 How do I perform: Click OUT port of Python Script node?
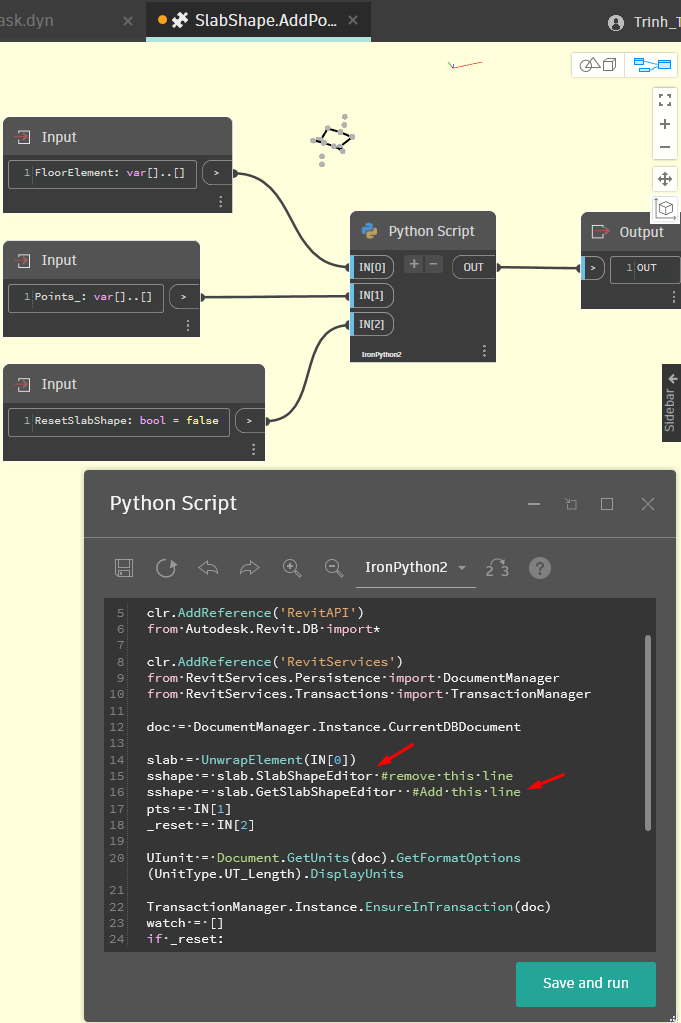(x=474, y=267)
